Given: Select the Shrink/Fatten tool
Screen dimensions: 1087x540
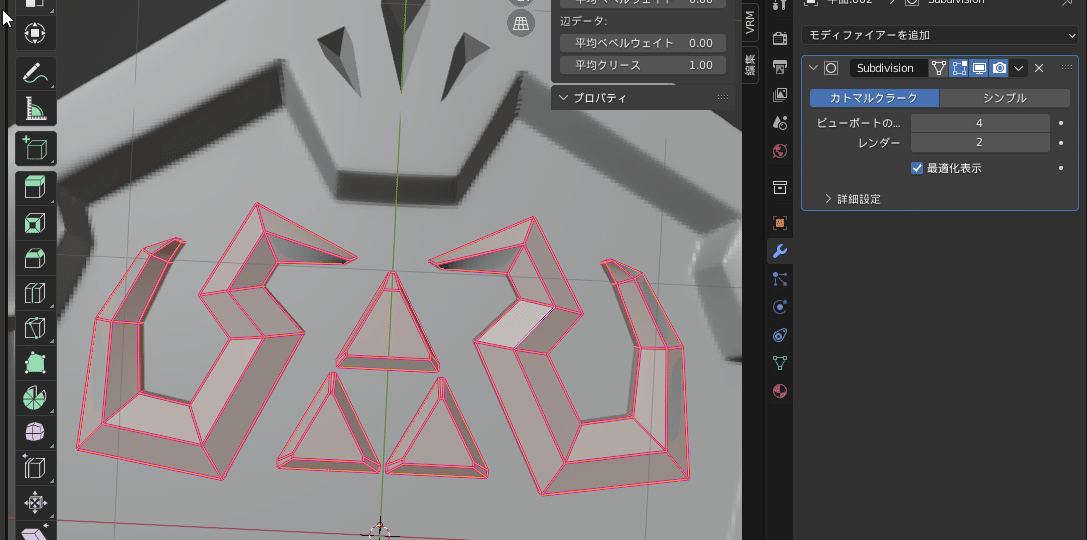Looking at the screenshot, I should (35, 502).
